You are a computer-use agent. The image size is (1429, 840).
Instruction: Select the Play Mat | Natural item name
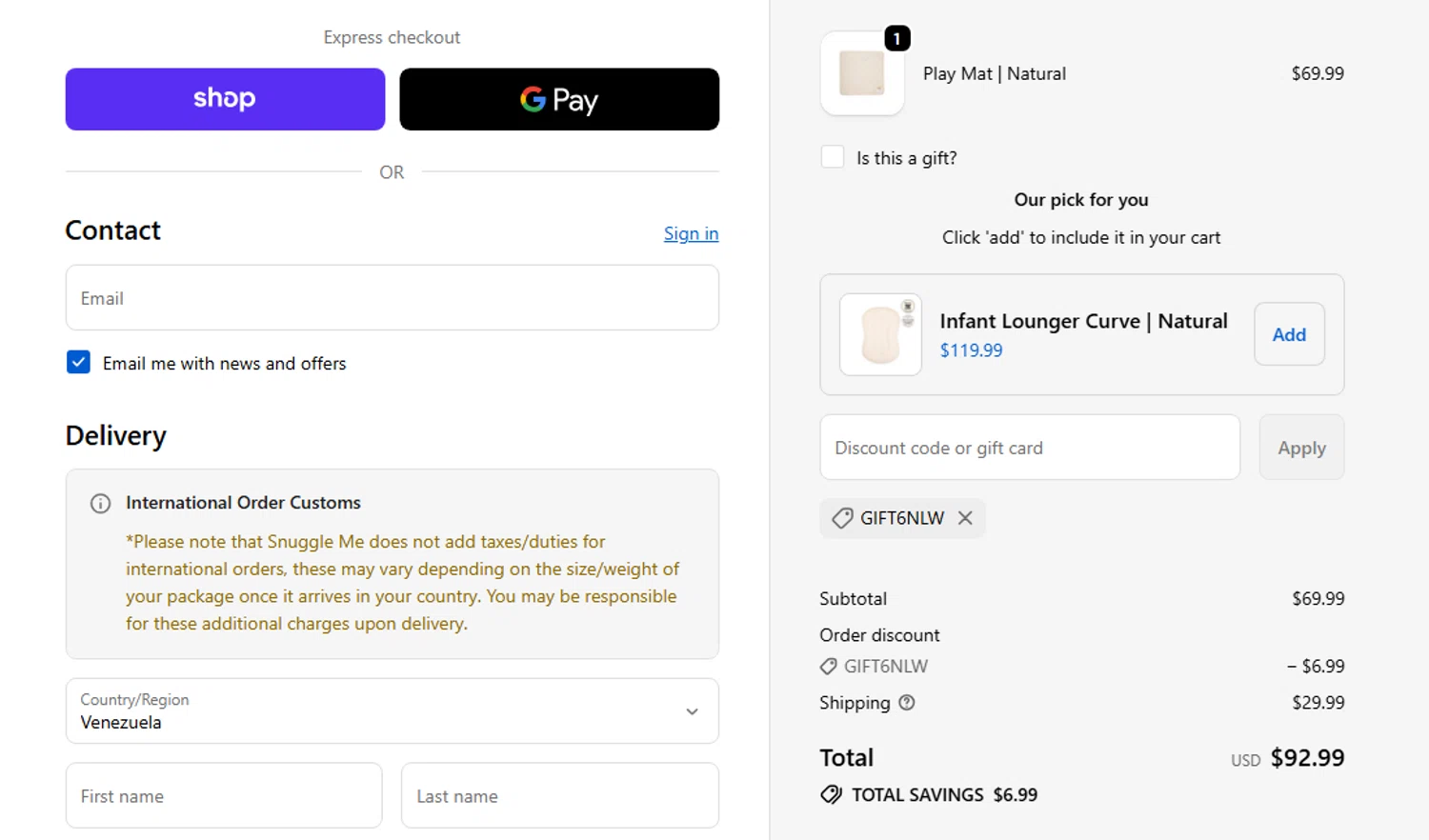(995, 73)
